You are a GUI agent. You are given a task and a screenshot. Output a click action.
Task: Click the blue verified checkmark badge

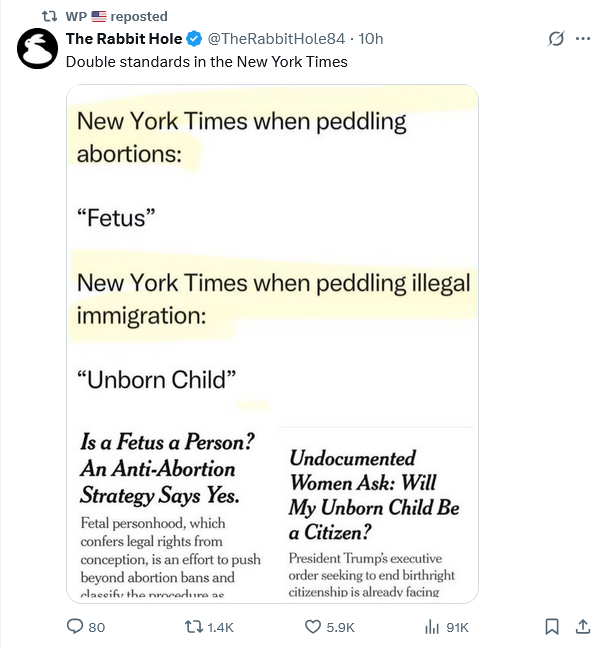(x=194, y=39)
